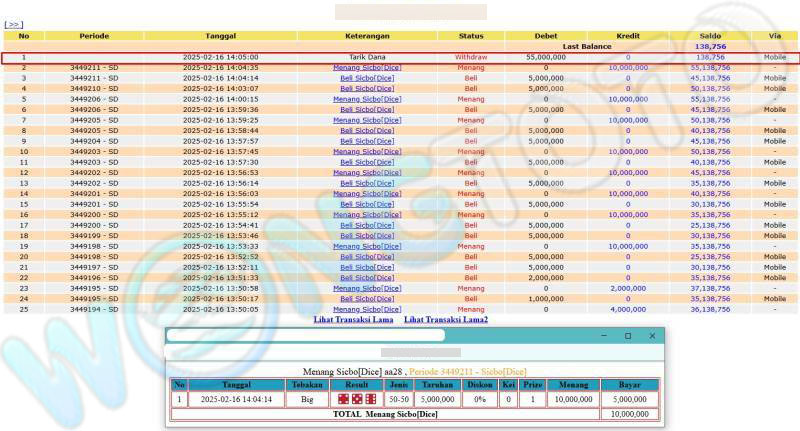Click the middle red dice in Result

pos(358,399)
